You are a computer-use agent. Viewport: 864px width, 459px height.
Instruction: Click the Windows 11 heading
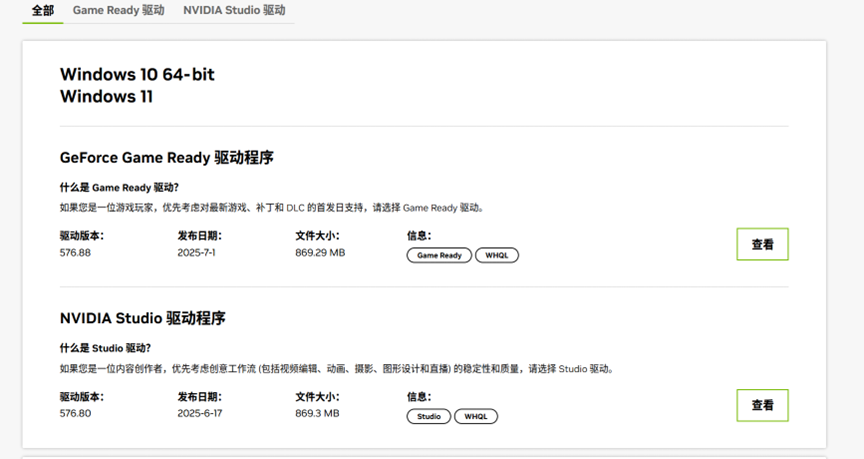[x=106, y=96]
